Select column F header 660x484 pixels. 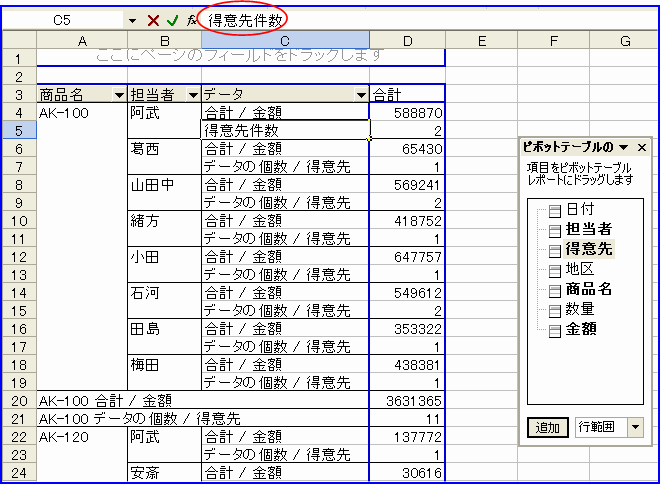(x=554, y=41)
